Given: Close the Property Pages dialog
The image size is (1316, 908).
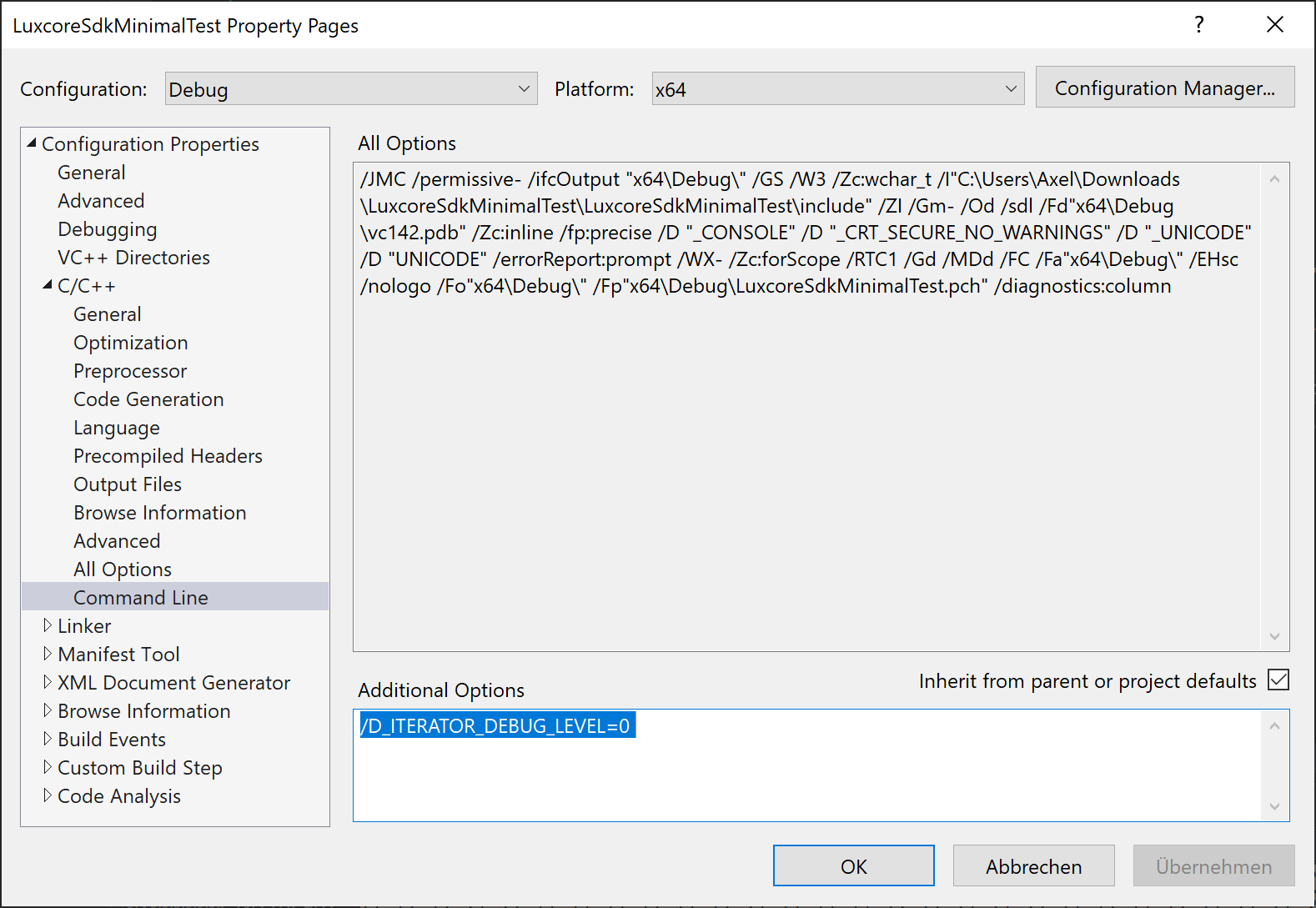Looking at the screenshot, I should (x=1274, y=25).
